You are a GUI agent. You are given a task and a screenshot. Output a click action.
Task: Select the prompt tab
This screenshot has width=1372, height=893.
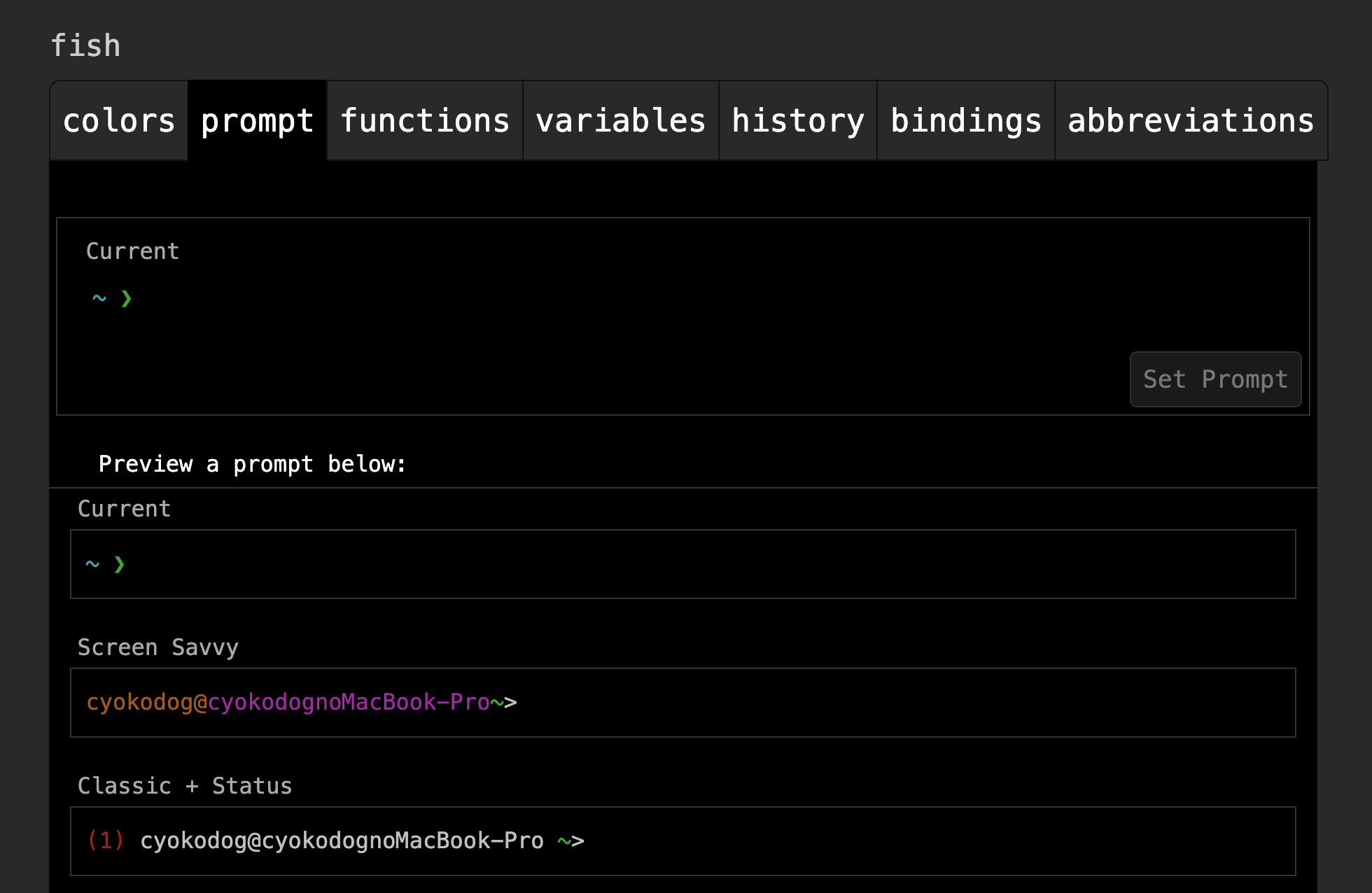pos(257,120)
